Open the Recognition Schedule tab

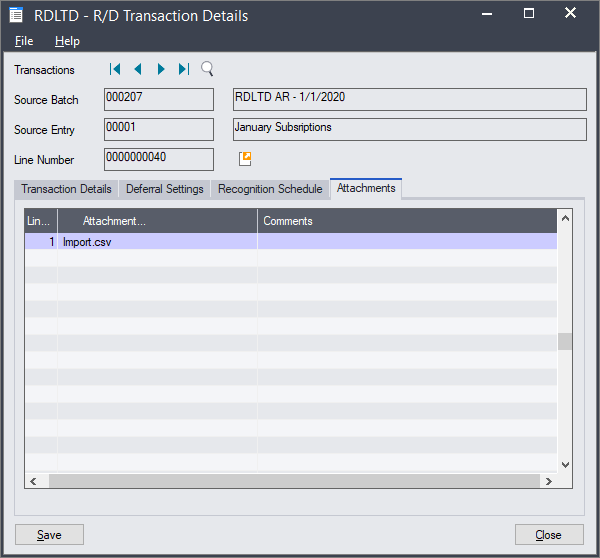coord(270,189)
